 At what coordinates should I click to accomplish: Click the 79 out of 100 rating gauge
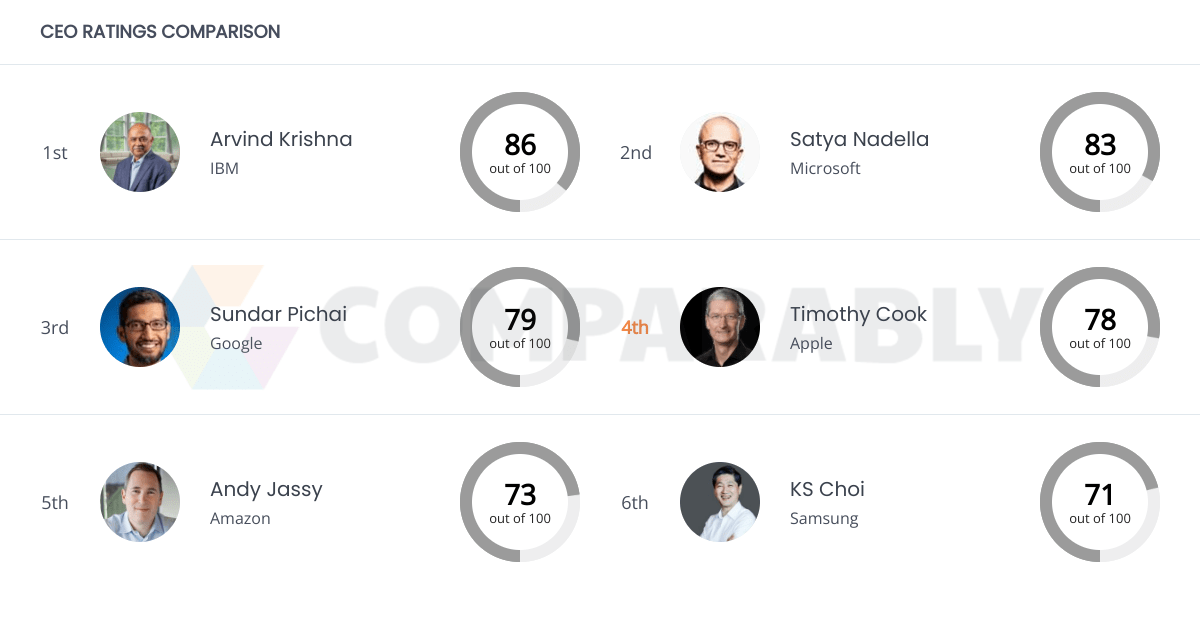click(x=520, y=327)
